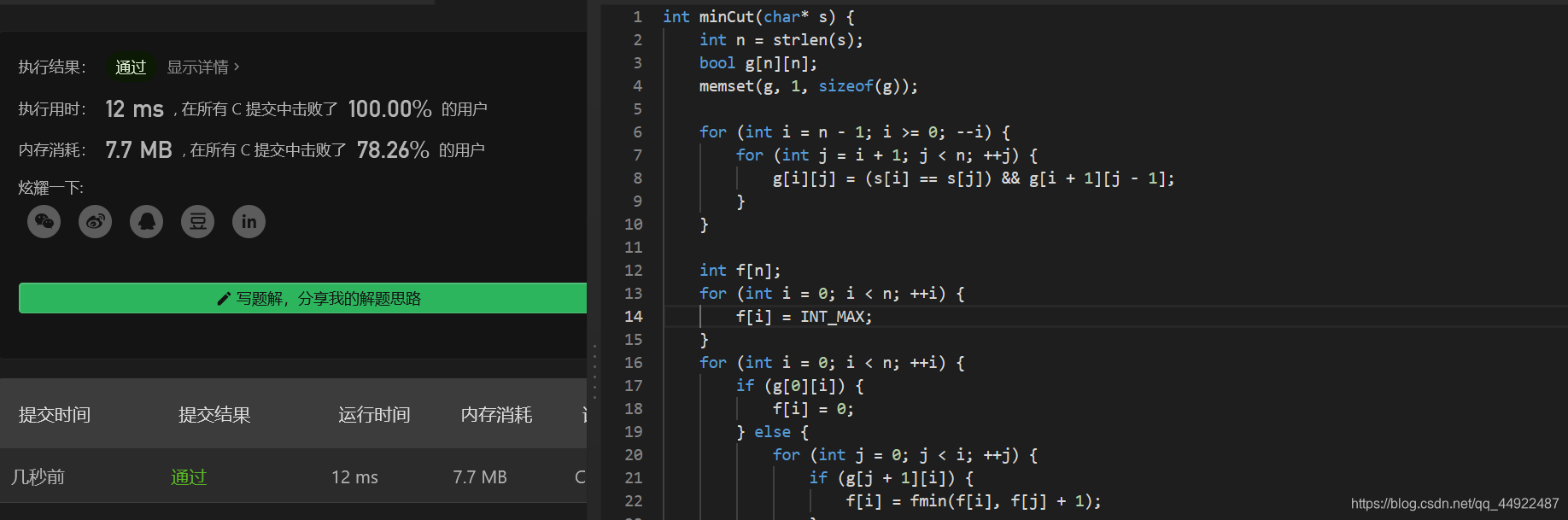Place cursor on 'int f[n];' line

click(740, 271)
